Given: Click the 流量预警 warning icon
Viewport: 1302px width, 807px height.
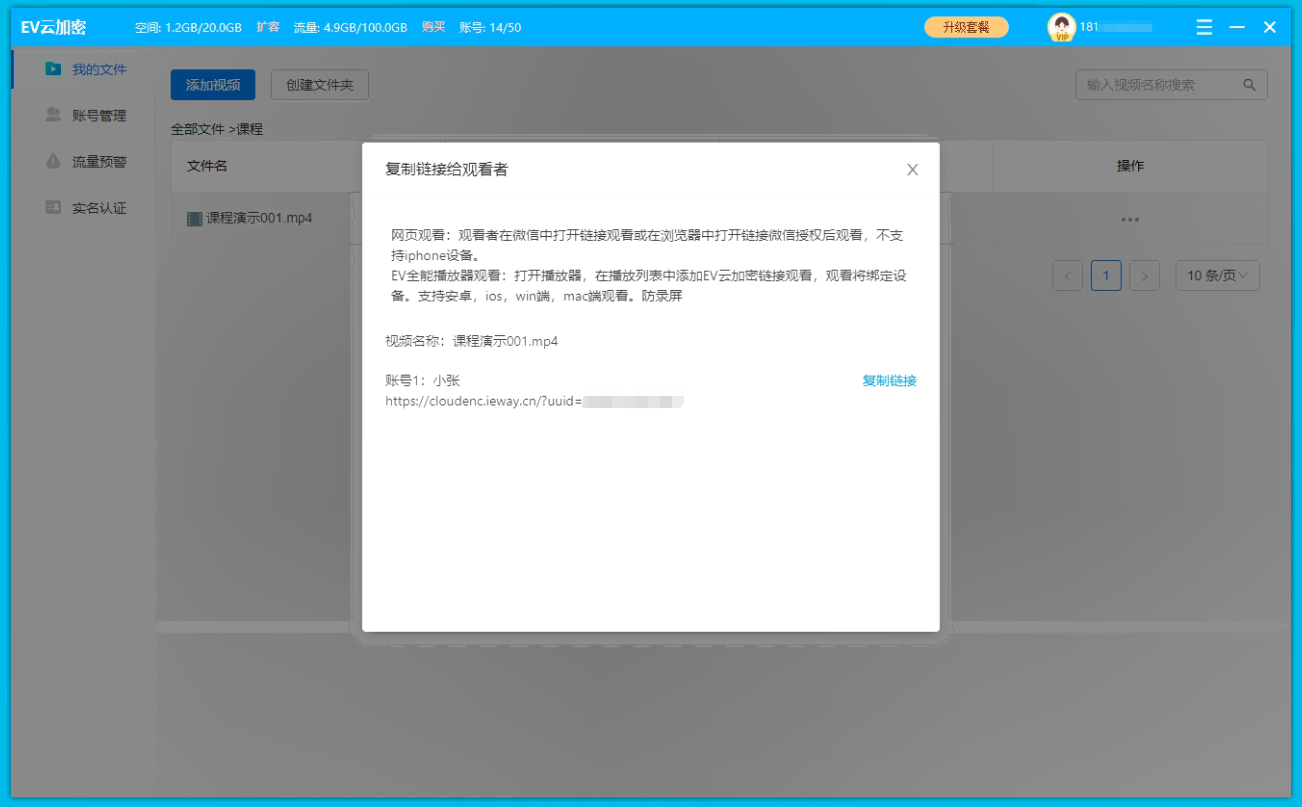Looking at the screenshot, I should click(53, 161).
